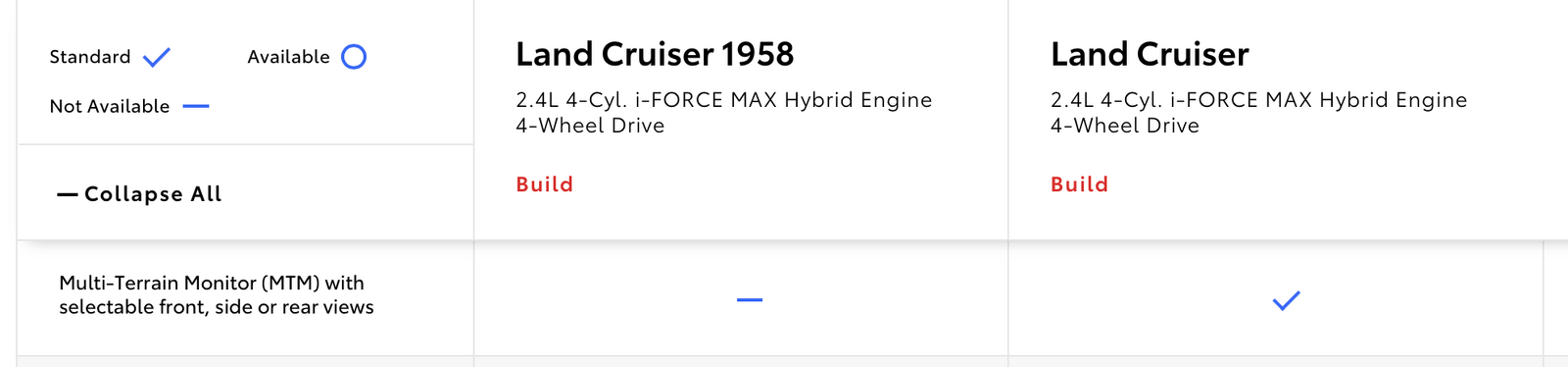Click 4-Wheel Drive text under Land Cruiser
The image size is (1568, 367).
pos(1125,126)
